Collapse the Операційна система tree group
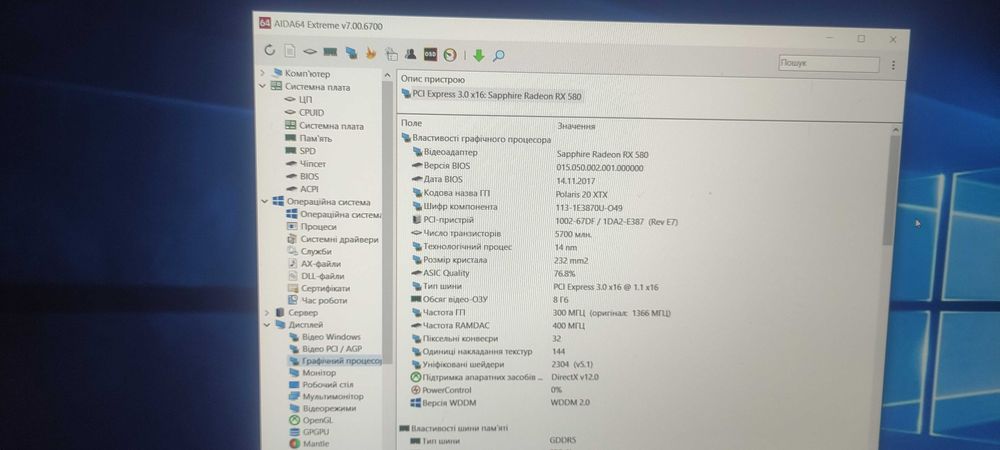 [265, 201]
